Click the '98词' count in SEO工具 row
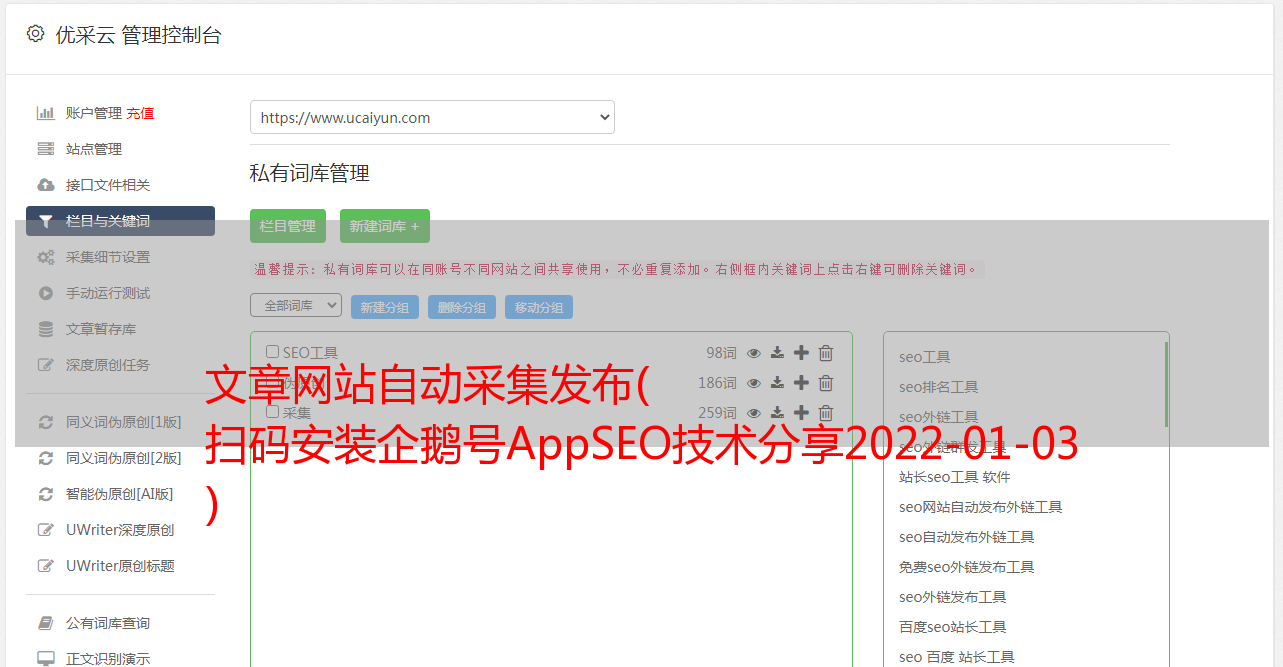Image resolution: width=1283 pixels, height=667 pixels. 721,353
